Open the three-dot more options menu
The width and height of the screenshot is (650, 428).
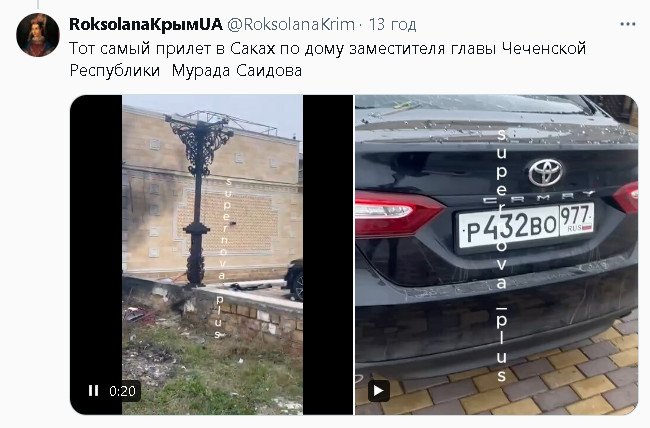point(628,24)
